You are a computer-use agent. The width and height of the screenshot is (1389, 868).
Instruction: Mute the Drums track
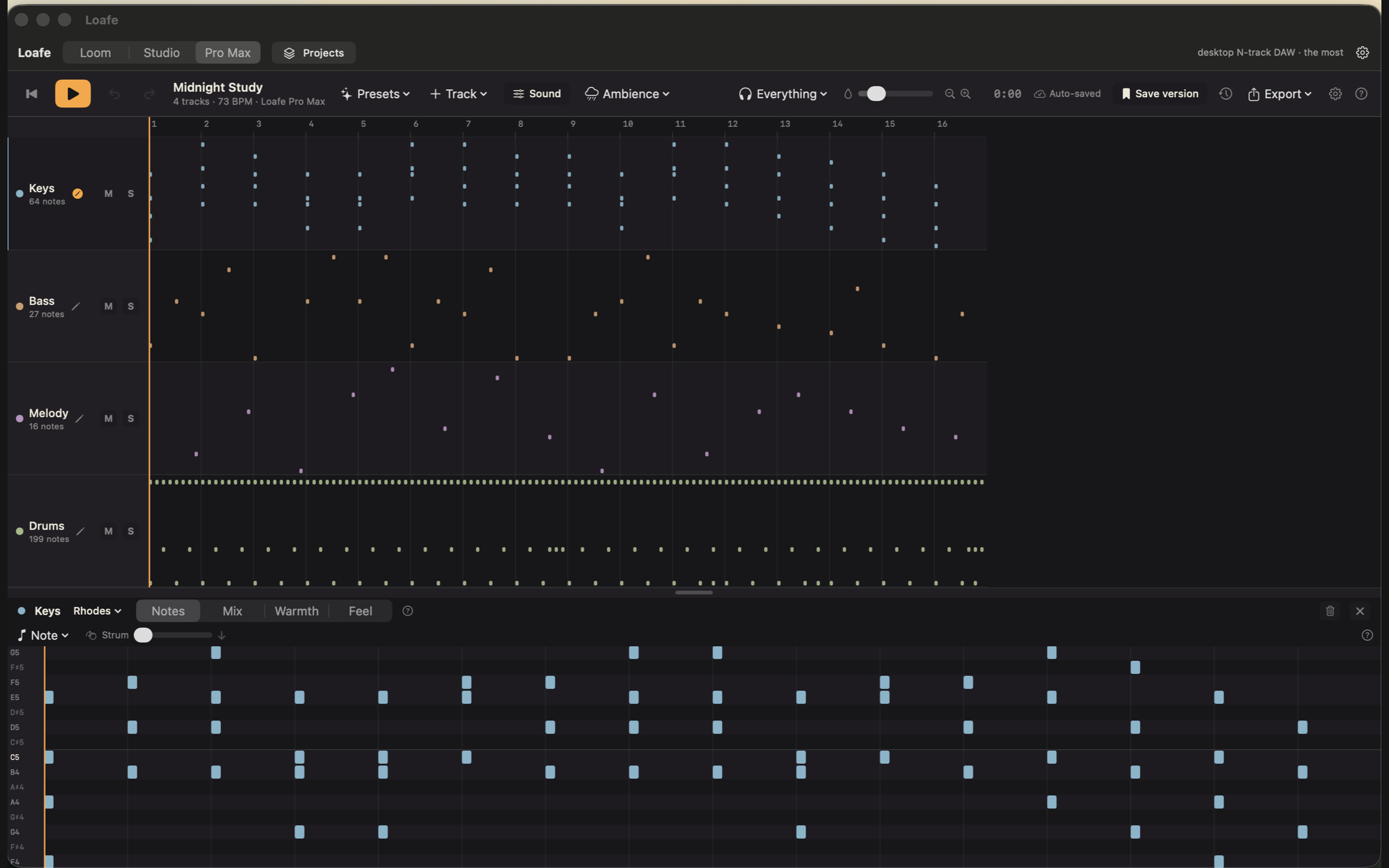tap(109, 531)
